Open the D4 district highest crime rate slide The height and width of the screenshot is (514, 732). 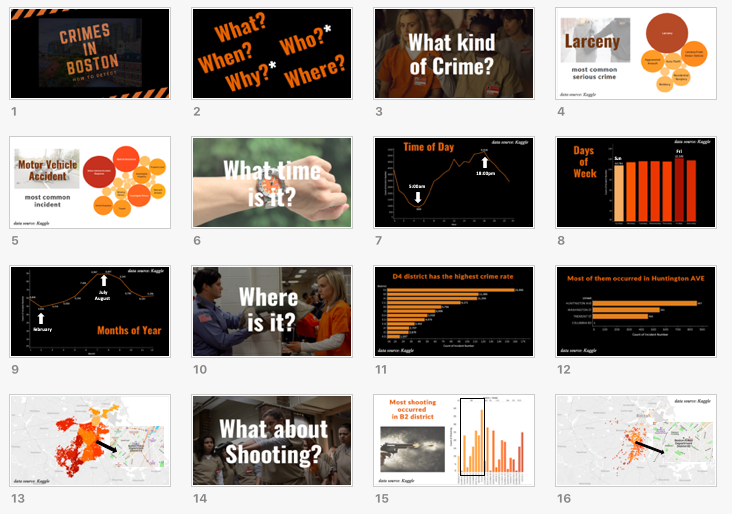point(454,311)
